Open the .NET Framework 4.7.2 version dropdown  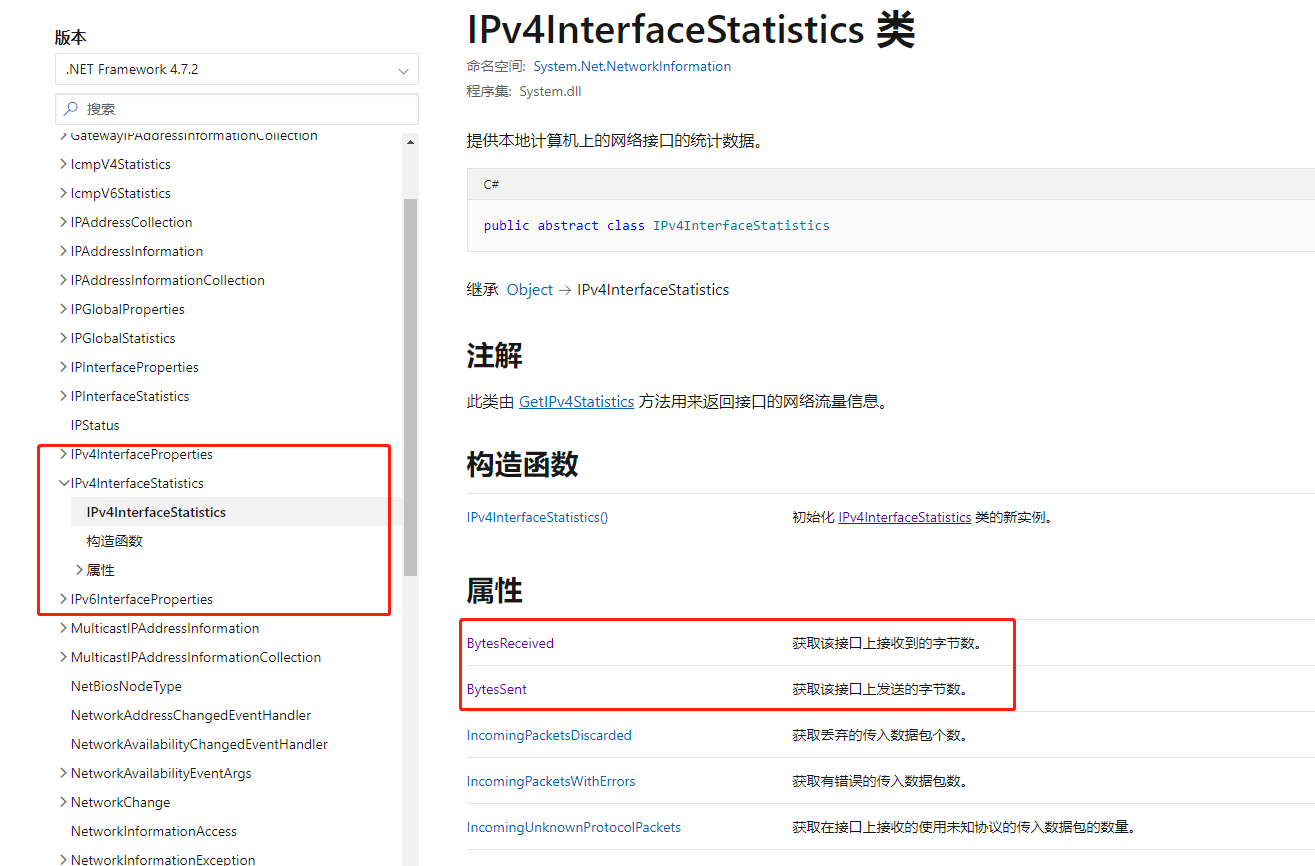[x=236, y=70]
